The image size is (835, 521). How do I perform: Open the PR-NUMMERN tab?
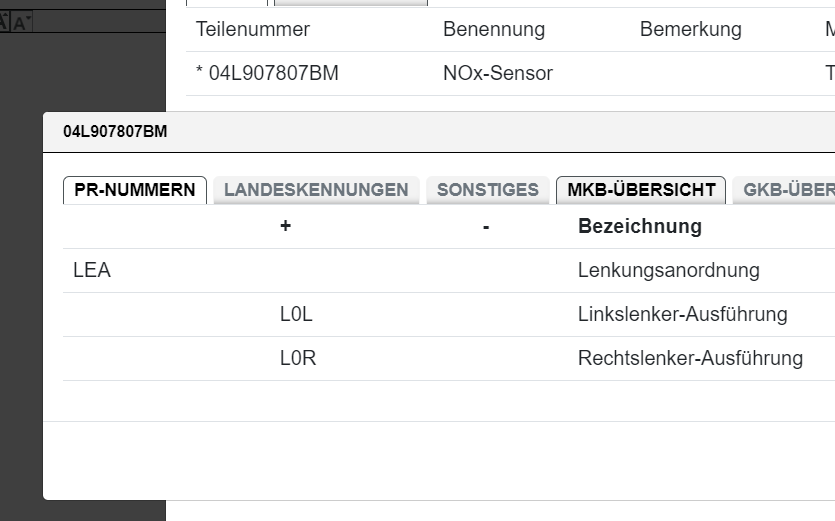[x=135, y=190]
